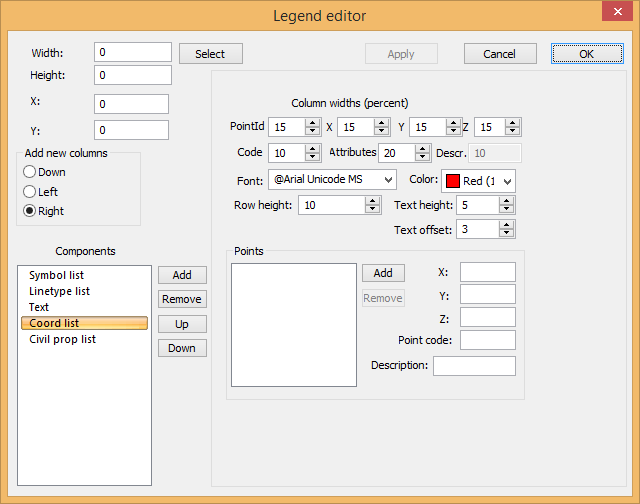
Task: Click the Select button next to Width
Action: (210, 54)
